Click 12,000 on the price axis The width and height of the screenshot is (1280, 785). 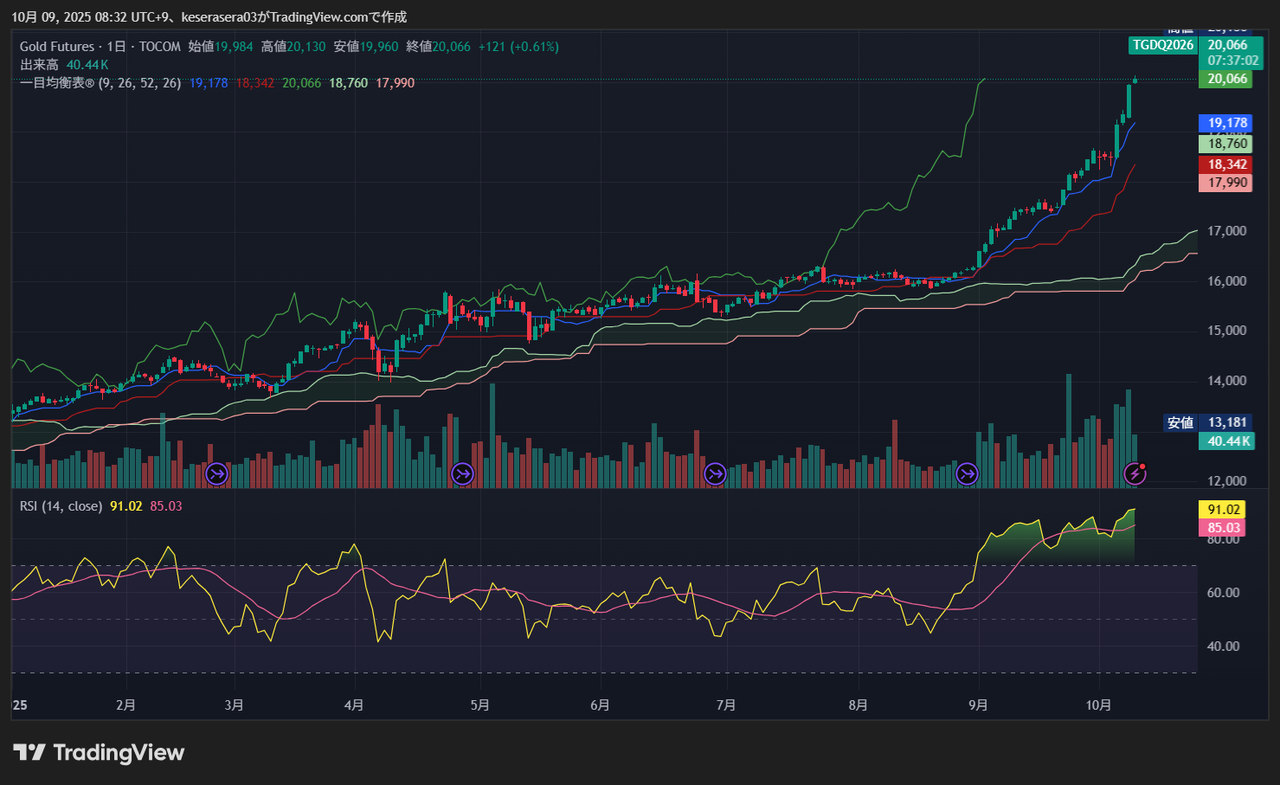[x=1226, y=480]
